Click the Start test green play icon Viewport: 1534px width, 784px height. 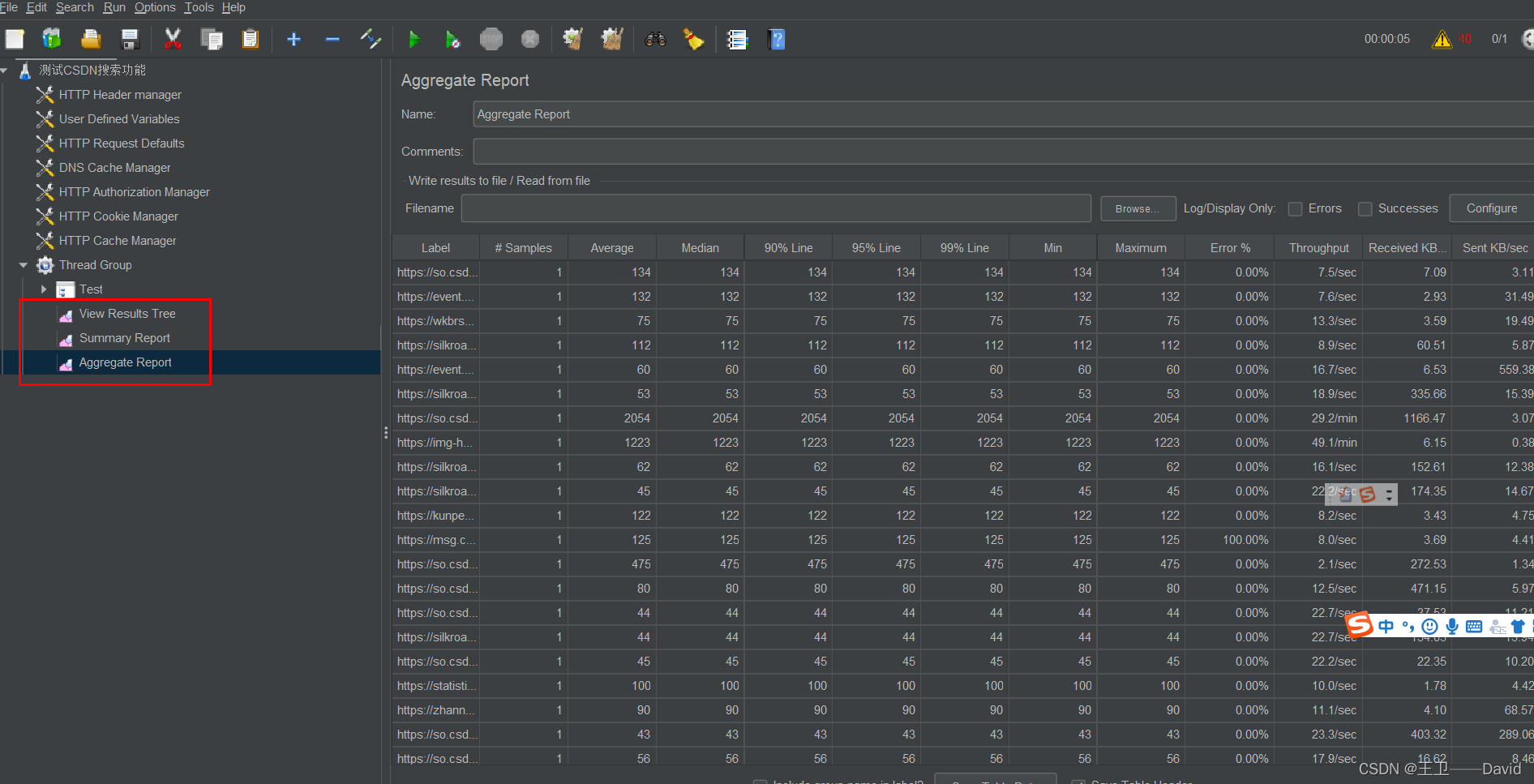click(x=413, y=39)
